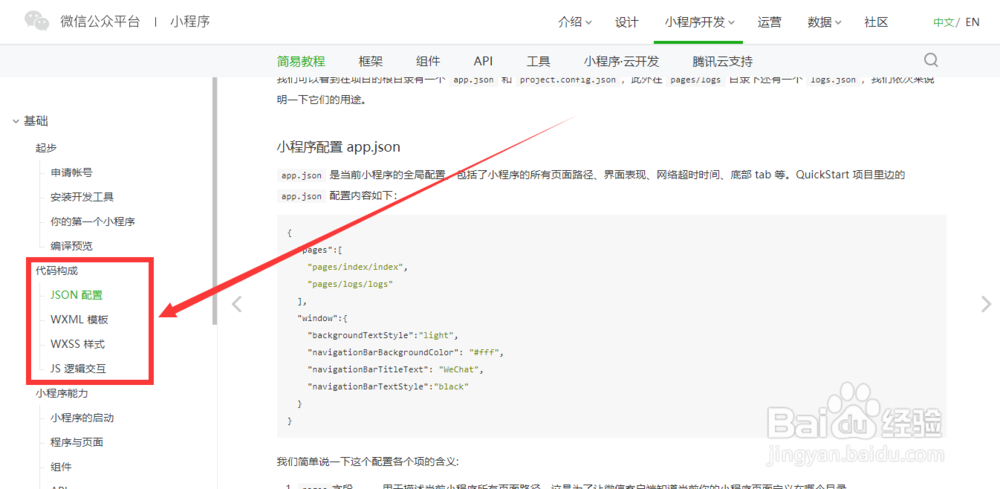This screenshot has height=489, width=1000.
Task: Open 编译预览 sidebar entry
Action: (71, 246)
